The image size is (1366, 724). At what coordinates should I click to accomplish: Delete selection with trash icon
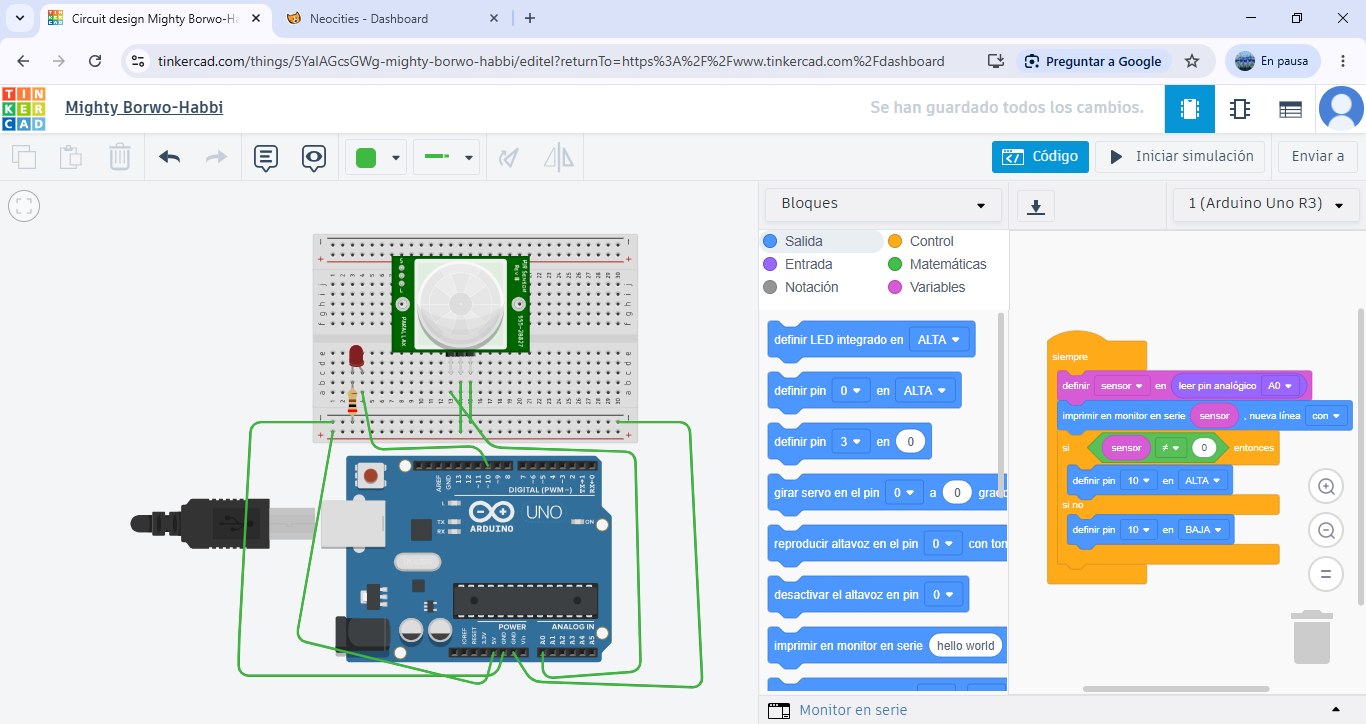(120, 157)
